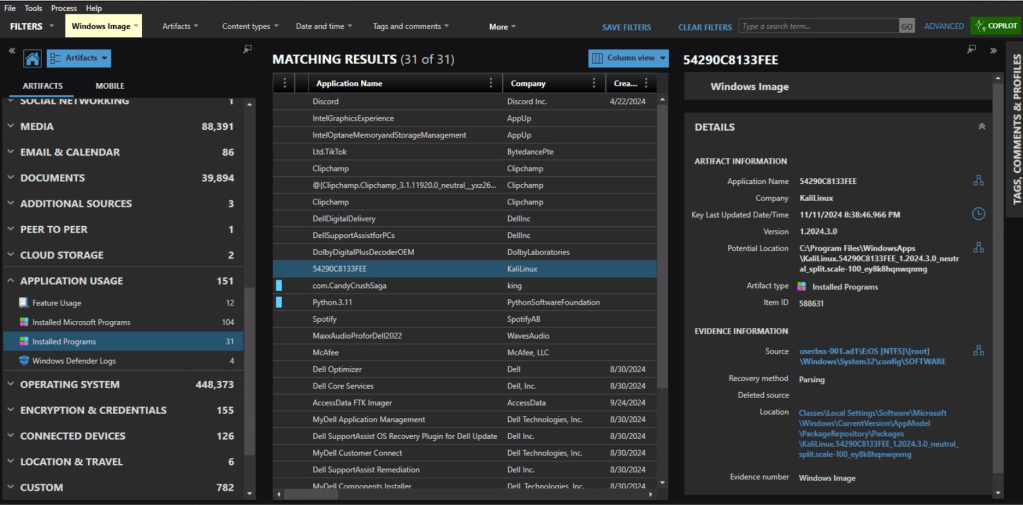
Task: Click the clock icon beside Key Last Updated
Action: [x=978, y=214]
